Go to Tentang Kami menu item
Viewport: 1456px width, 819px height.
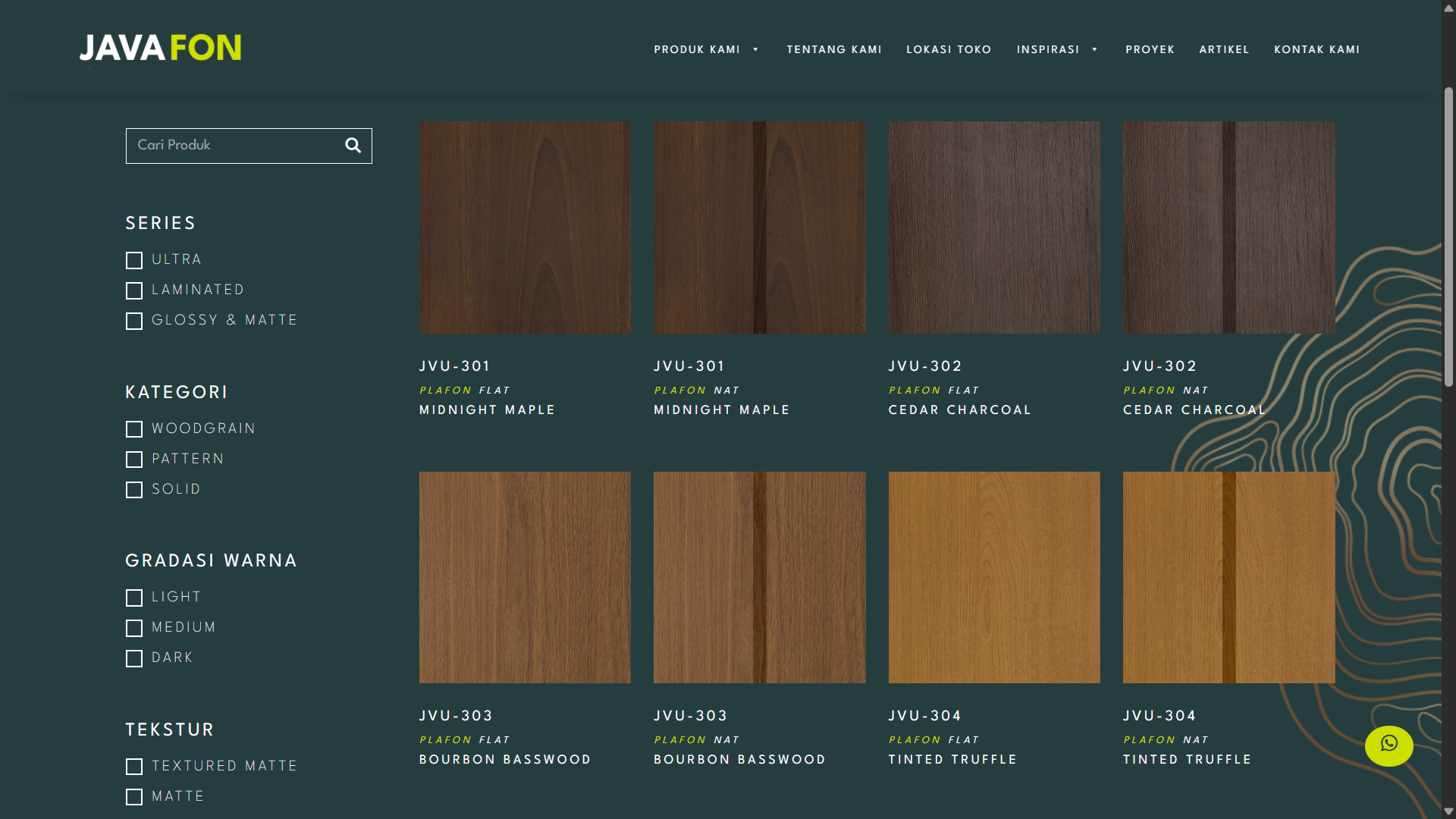click(x=833, y=49)
